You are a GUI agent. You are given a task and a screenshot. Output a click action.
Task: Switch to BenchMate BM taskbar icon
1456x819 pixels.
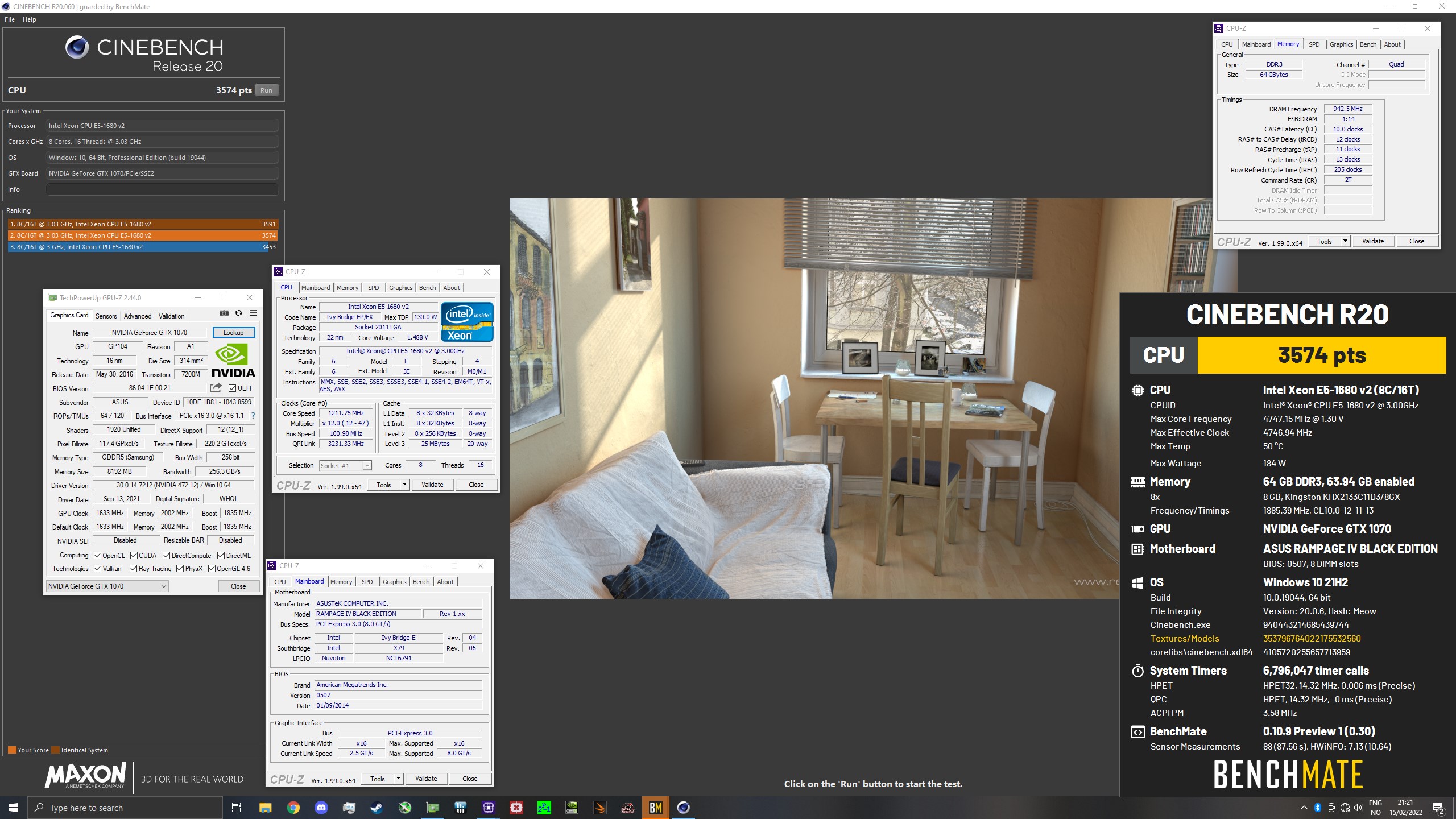point(656,808)
